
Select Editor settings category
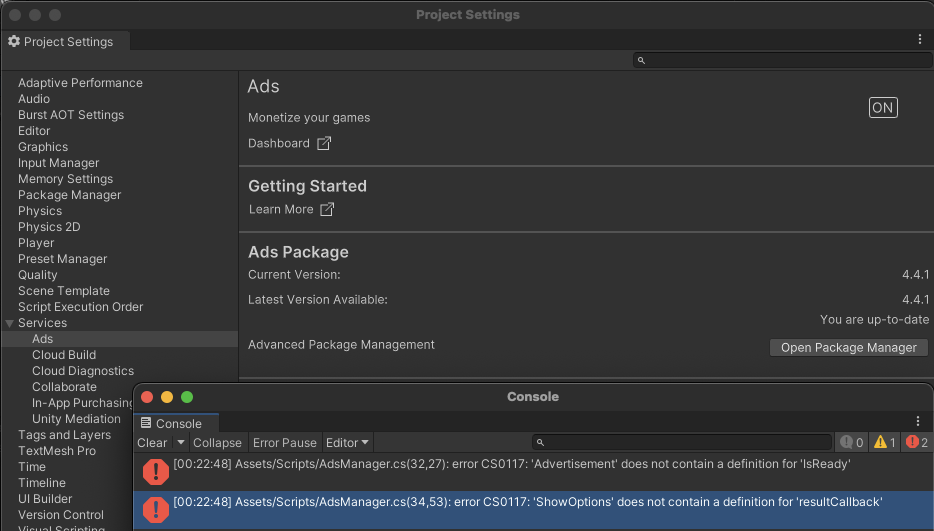pyautogui.click(x=34, y=131)
